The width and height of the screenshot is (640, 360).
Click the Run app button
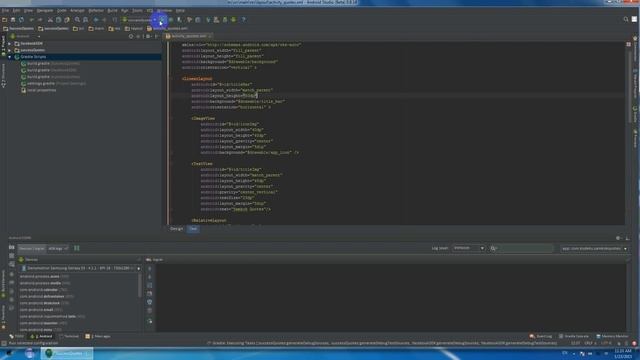(x=162, y=20)
